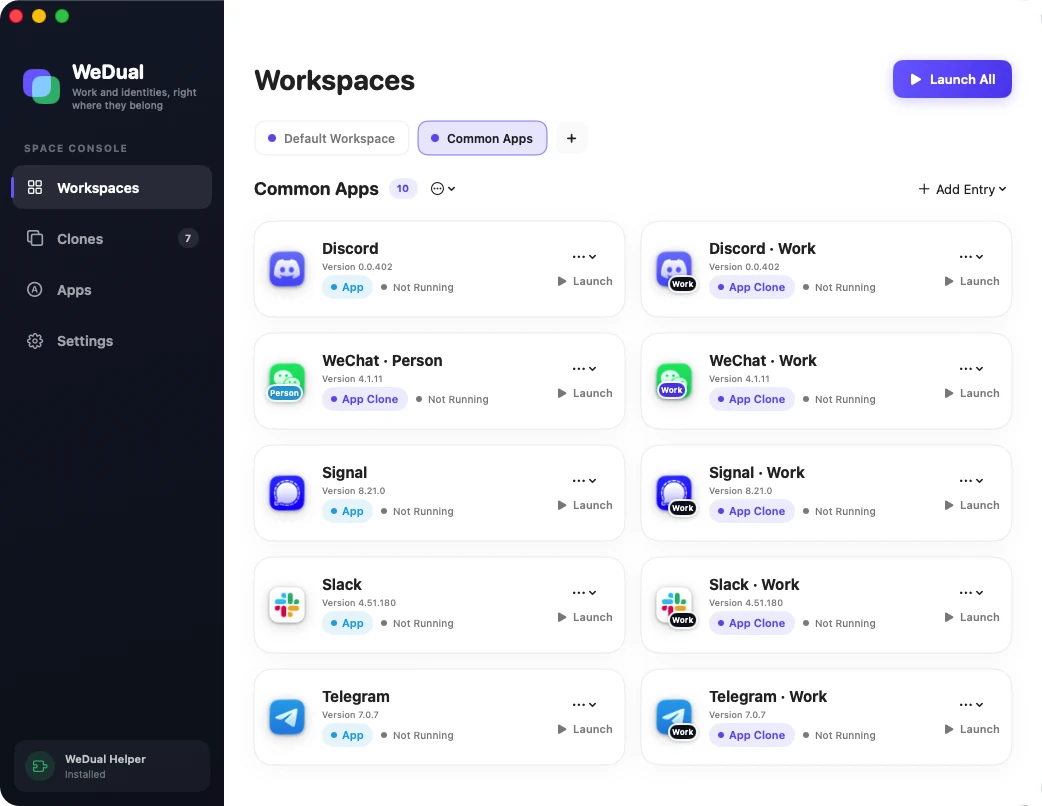Open Workspaces in the sidebar
1042x806 pixels.
112,187
